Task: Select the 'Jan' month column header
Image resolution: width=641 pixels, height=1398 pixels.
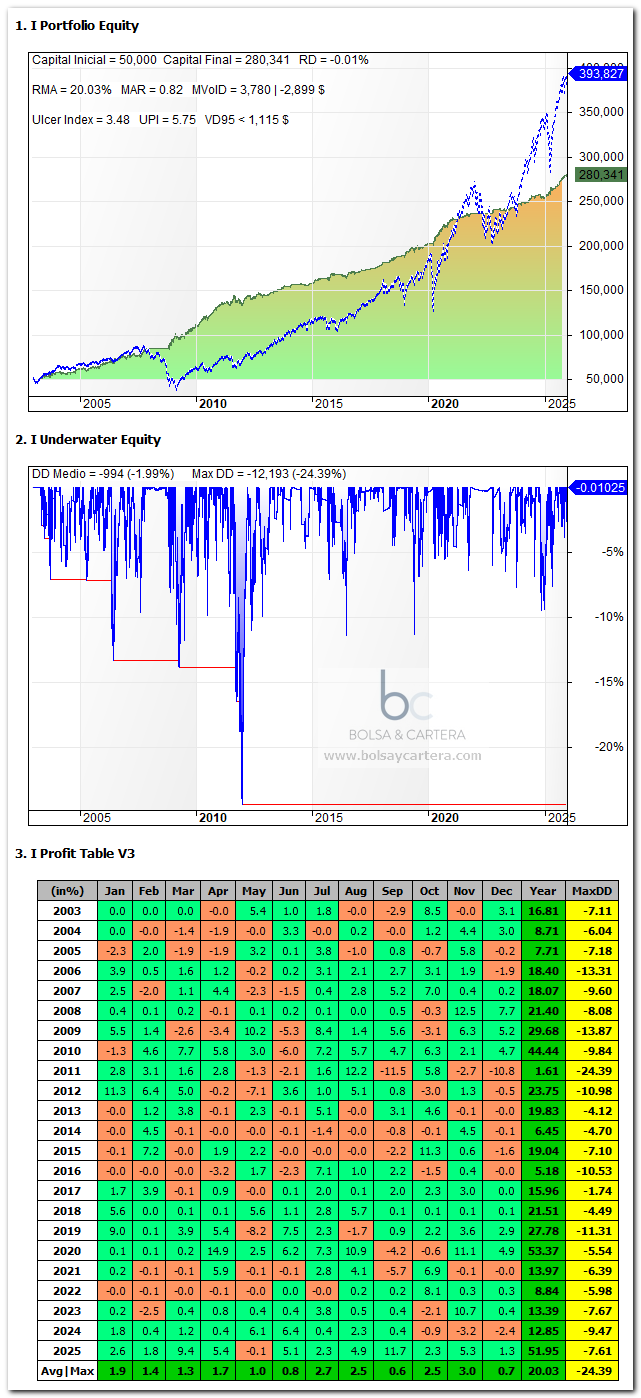Action: click(x=117, y=891)
